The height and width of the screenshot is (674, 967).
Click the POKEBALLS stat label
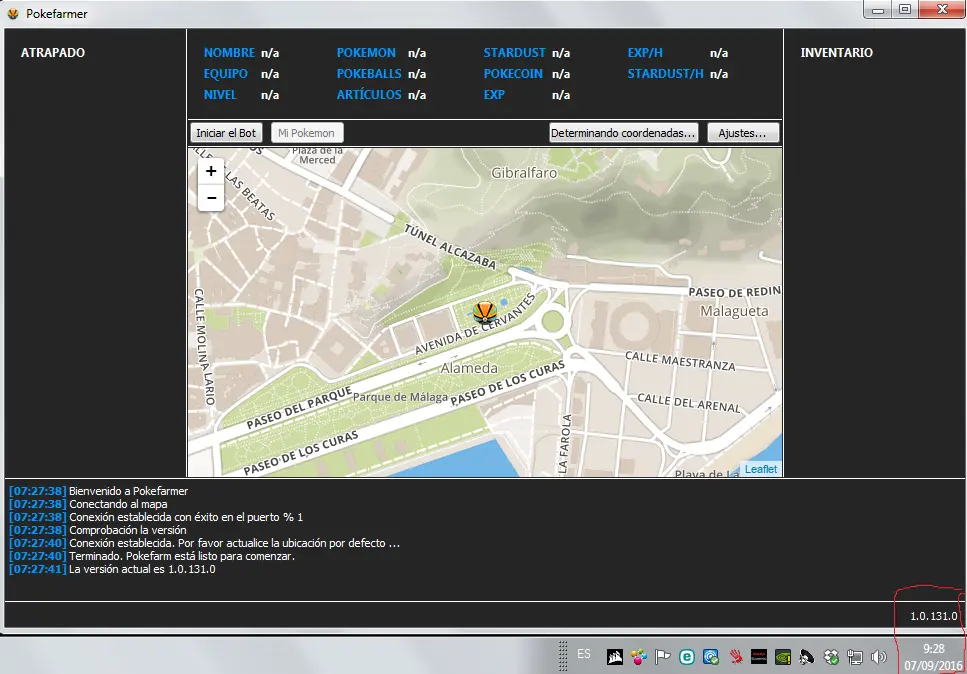[369, 74]
